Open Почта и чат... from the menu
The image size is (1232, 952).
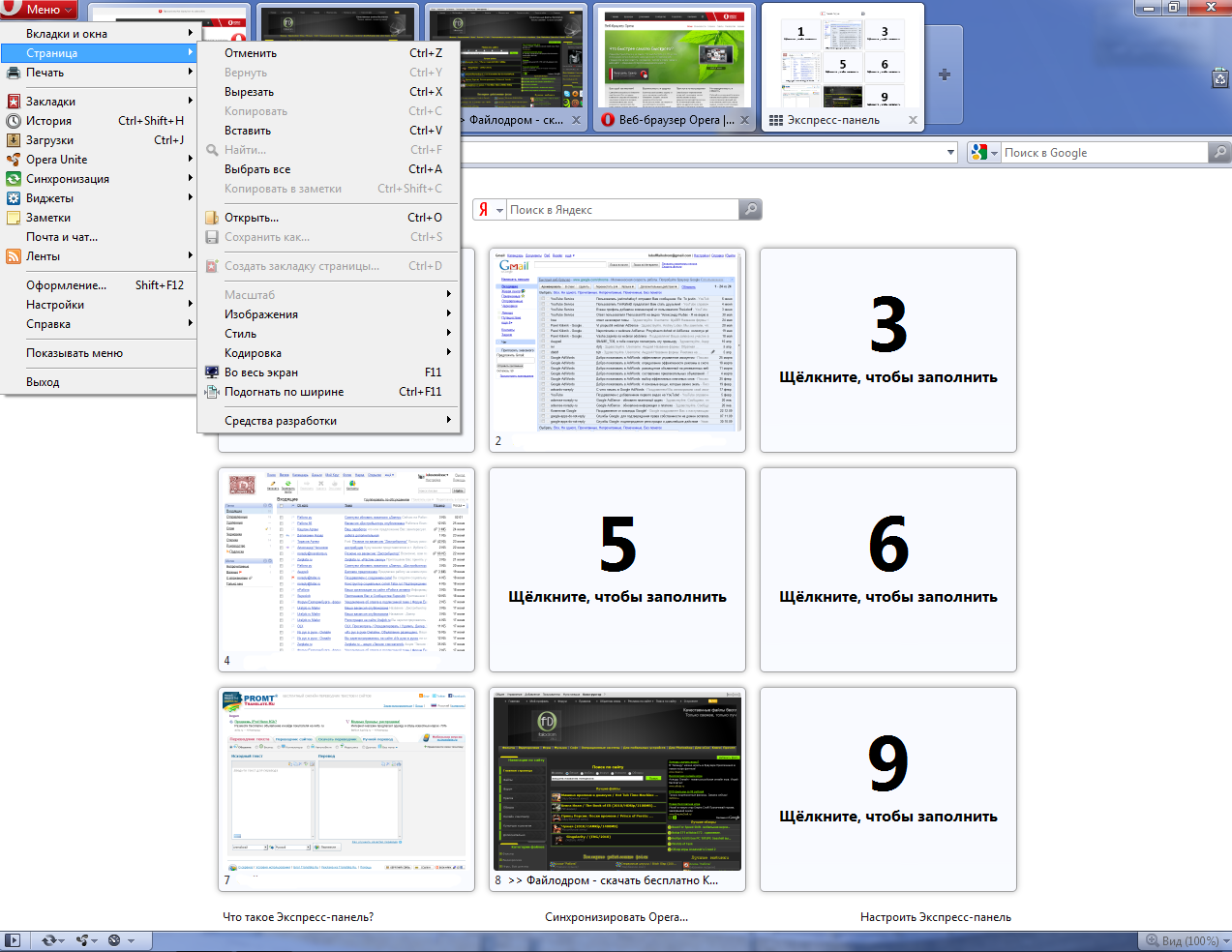99,237
